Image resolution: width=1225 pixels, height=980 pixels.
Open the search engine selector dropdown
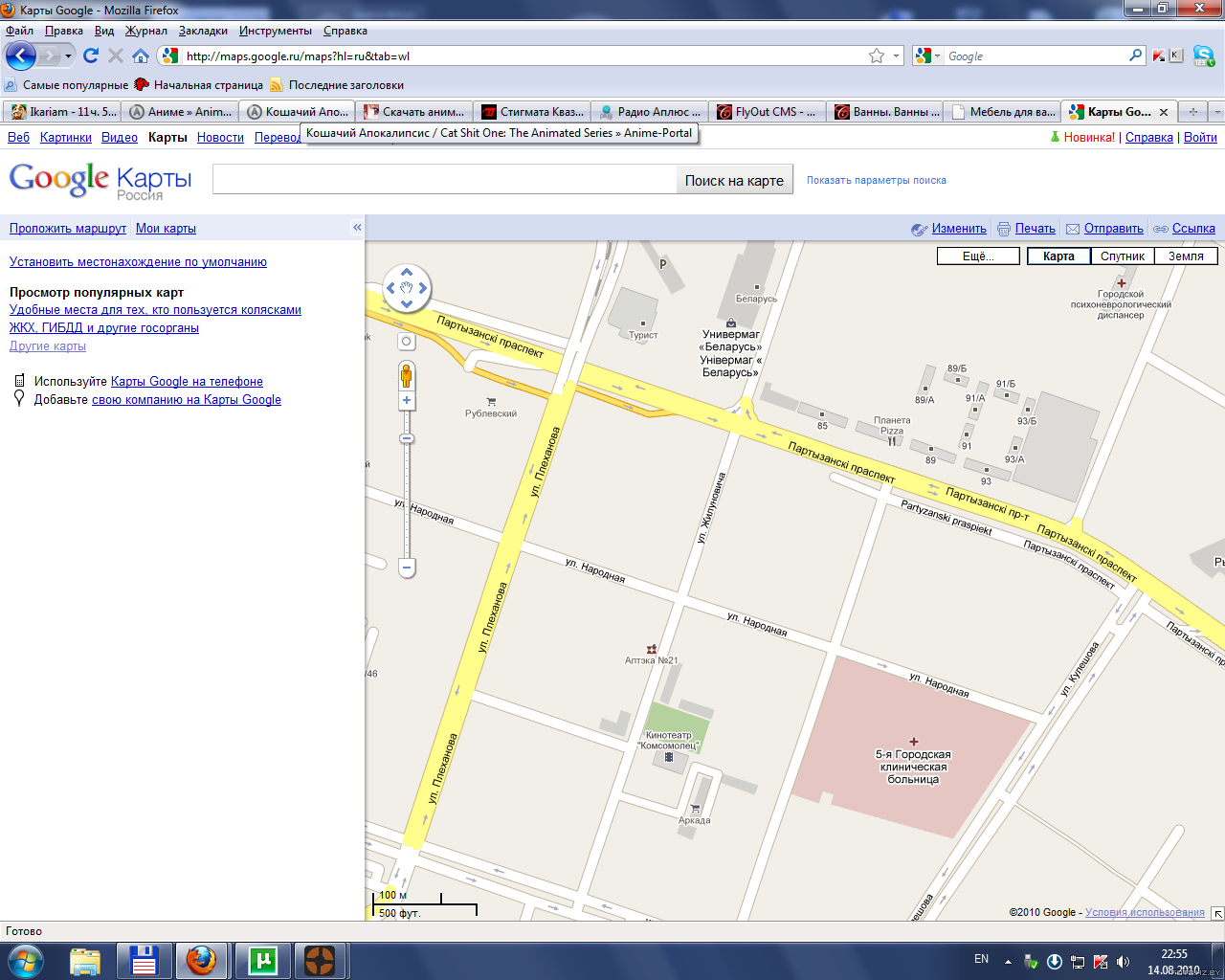(928, 56)
